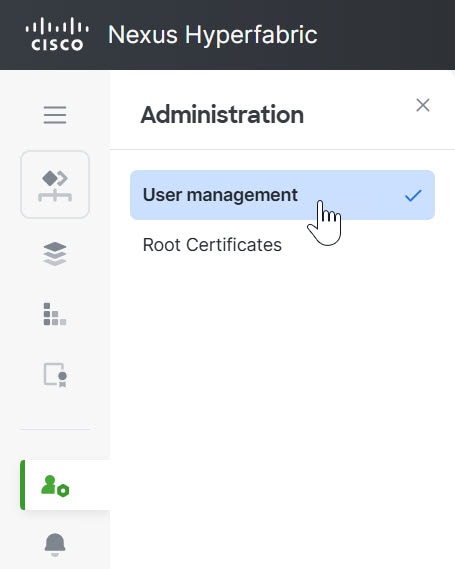455x569 pixels.
Task: Click the divider line above the admin icon
Action: (55, 429)
